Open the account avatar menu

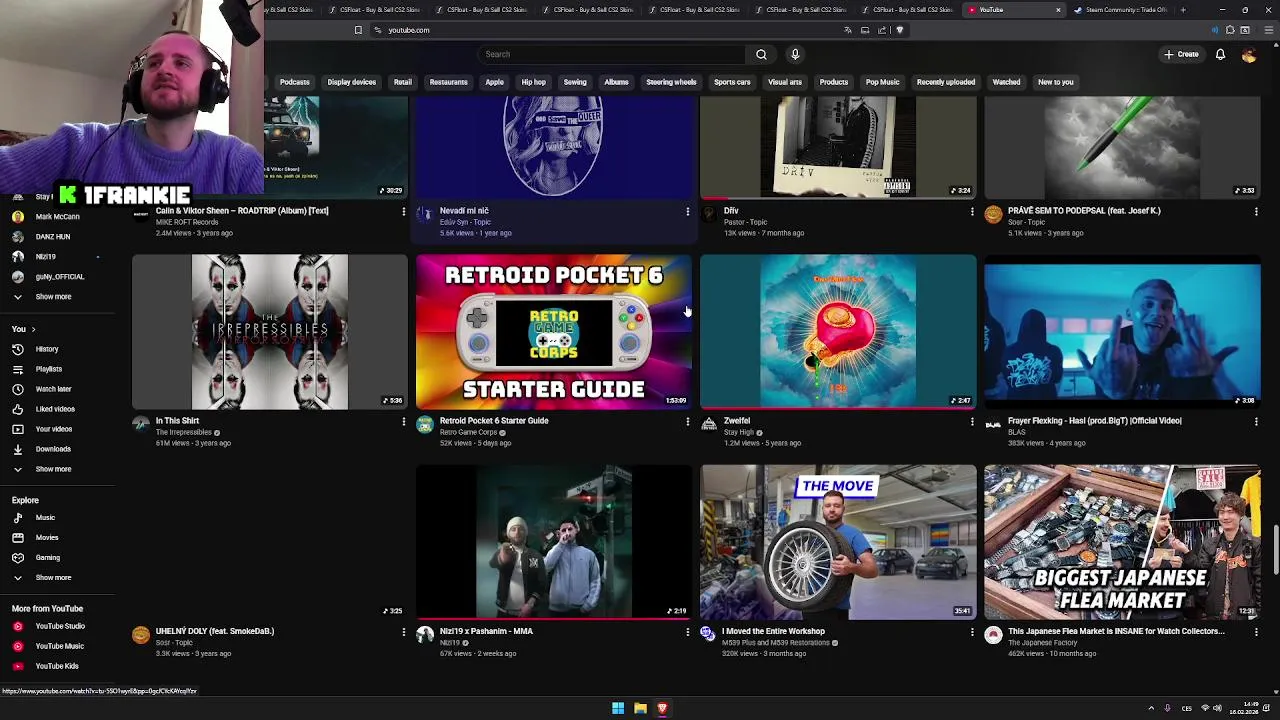point(1249,54)
